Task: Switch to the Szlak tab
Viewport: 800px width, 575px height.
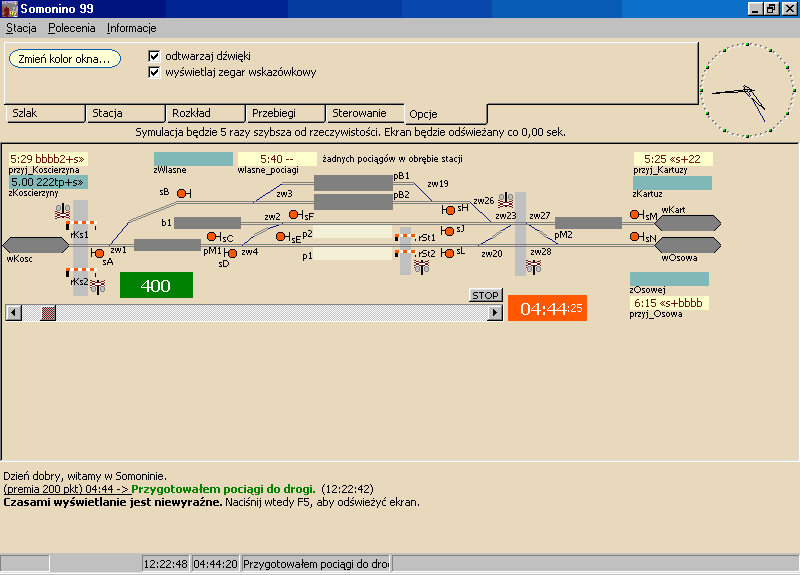Action: tap(45, 113)
